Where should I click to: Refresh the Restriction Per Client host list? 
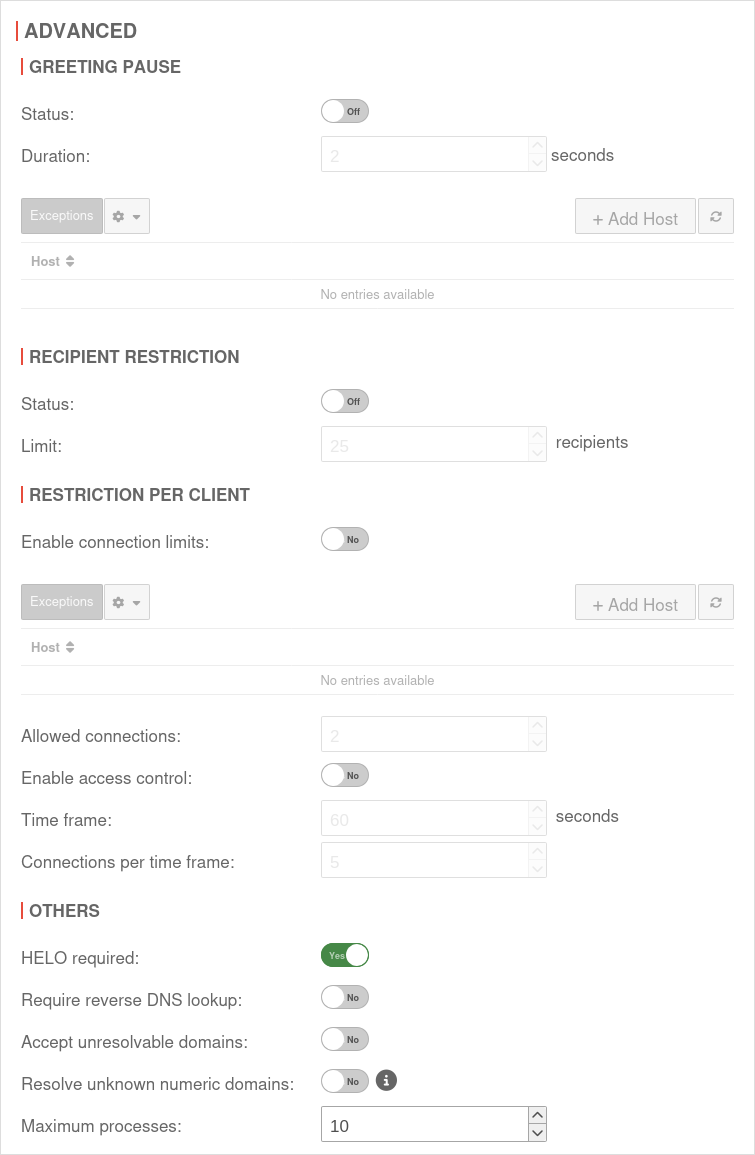point(716,603)
